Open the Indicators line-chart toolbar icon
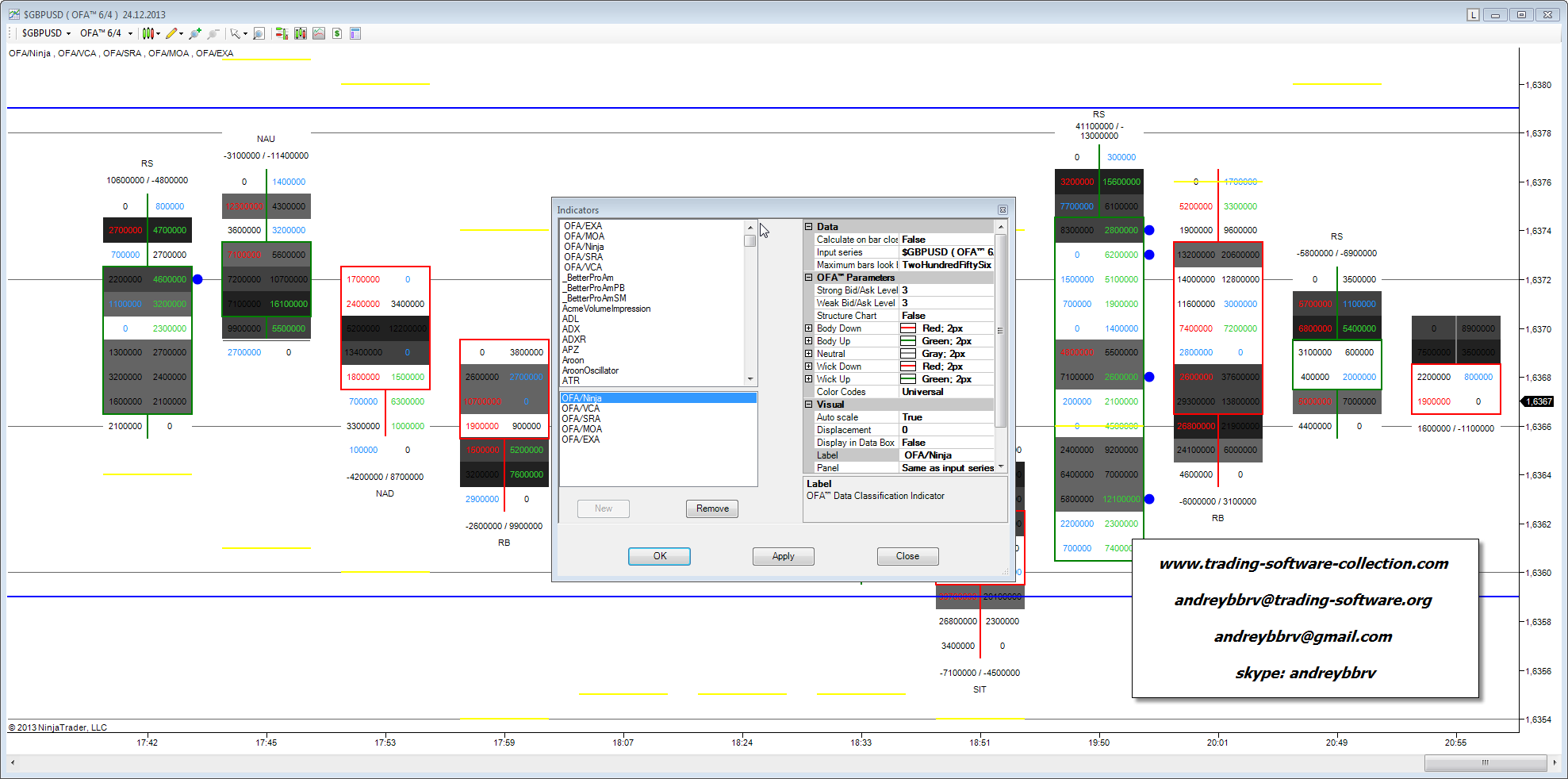 tap(319, 33)
